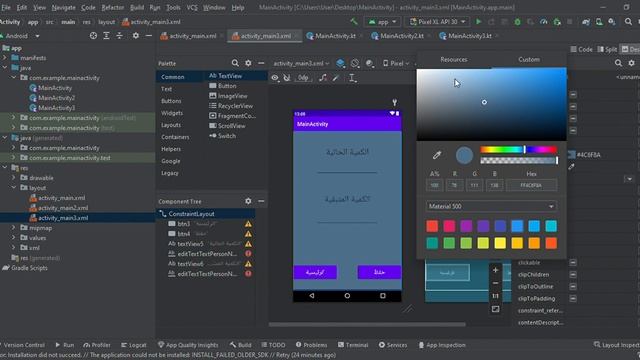Open the File menu
This screenshot has height=360, width=640.
click(6, 7)
